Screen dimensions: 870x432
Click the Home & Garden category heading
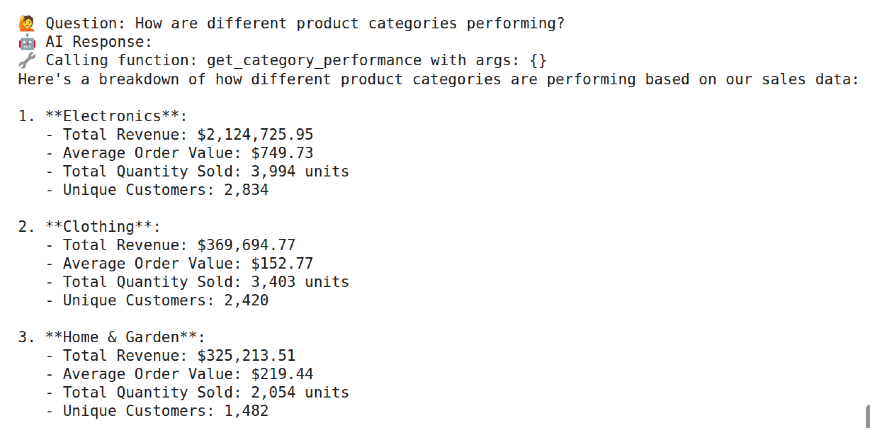(x=125, y=337)
